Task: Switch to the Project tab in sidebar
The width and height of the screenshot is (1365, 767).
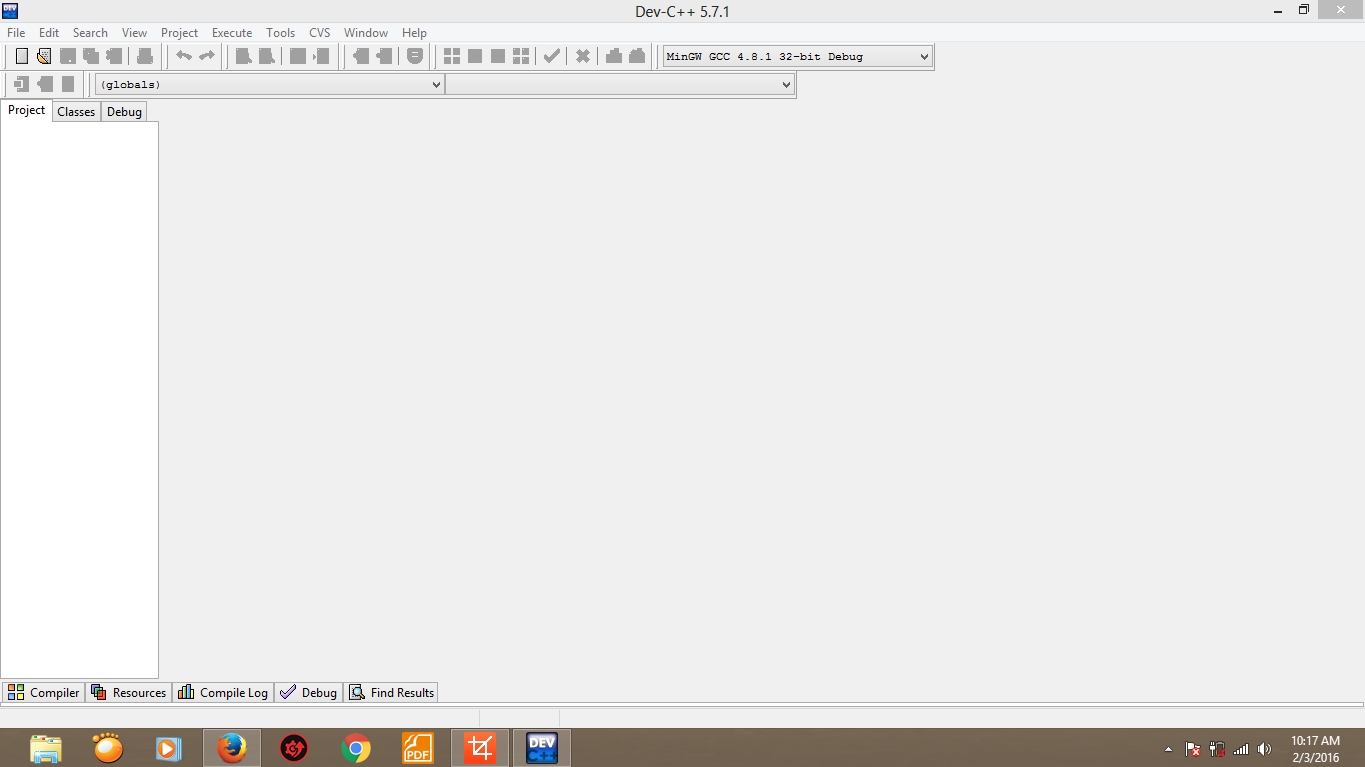Action: tap(27, 110)
